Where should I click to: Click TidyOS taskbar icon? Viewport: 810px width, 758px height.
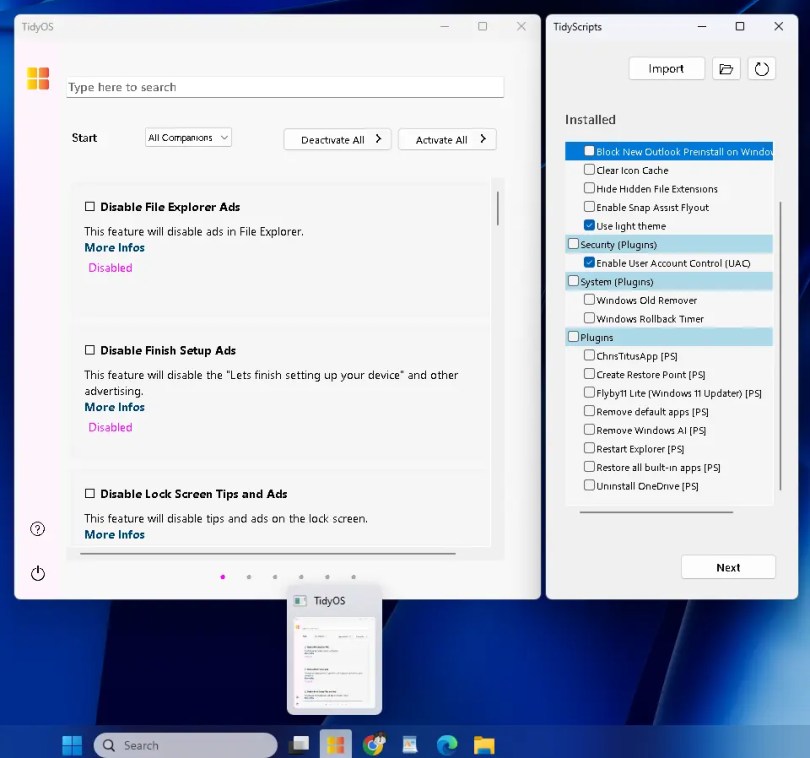click(336, 745)
